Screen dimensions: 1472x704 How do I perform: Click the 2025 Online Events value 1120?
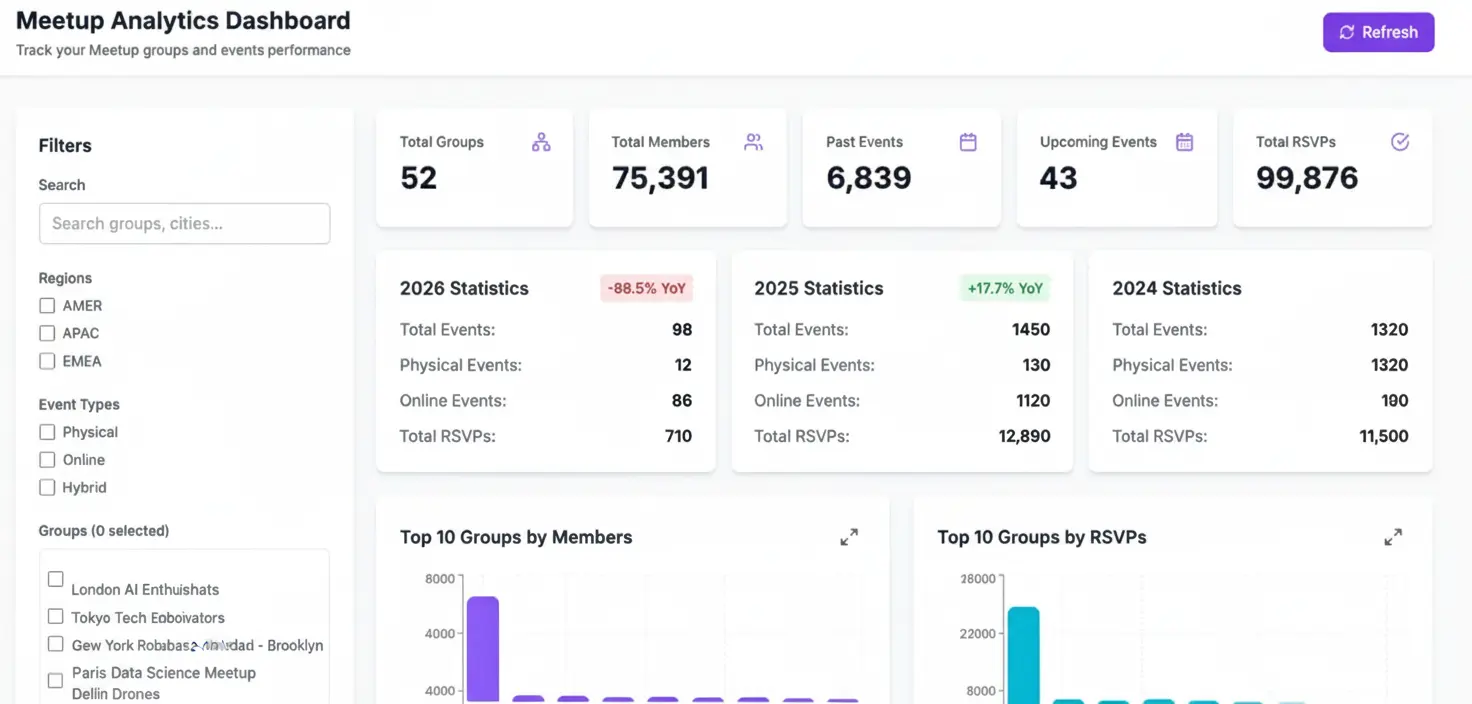pos(1033,401)
